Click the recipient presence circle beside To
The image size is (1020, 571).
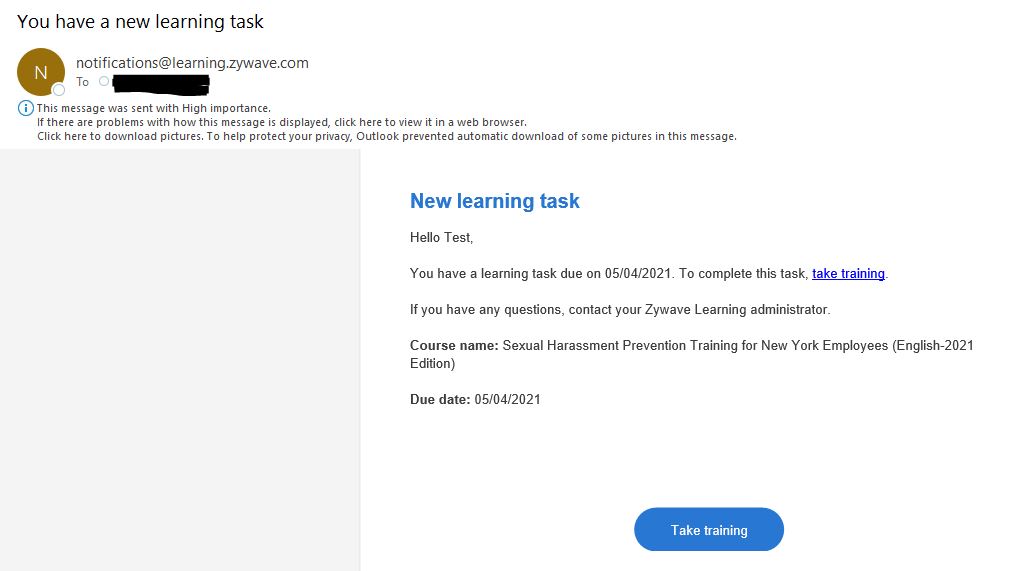coord(104,81)
